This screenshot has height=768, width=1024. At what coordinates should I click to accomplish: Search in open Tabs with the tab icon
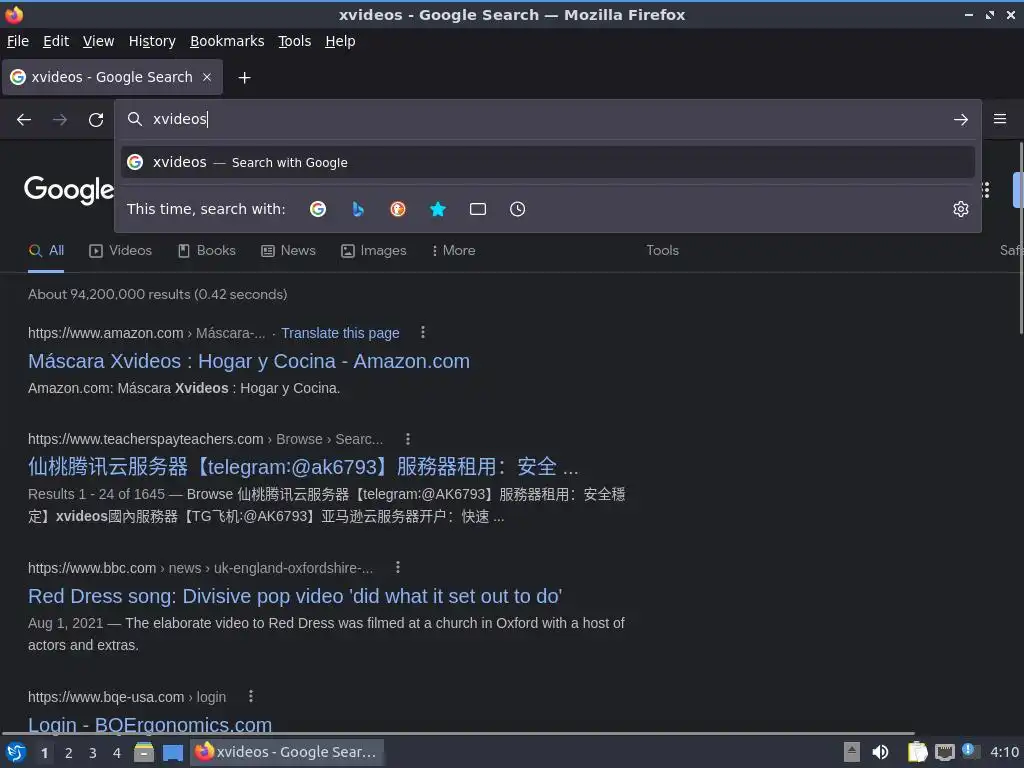[478, 209]
